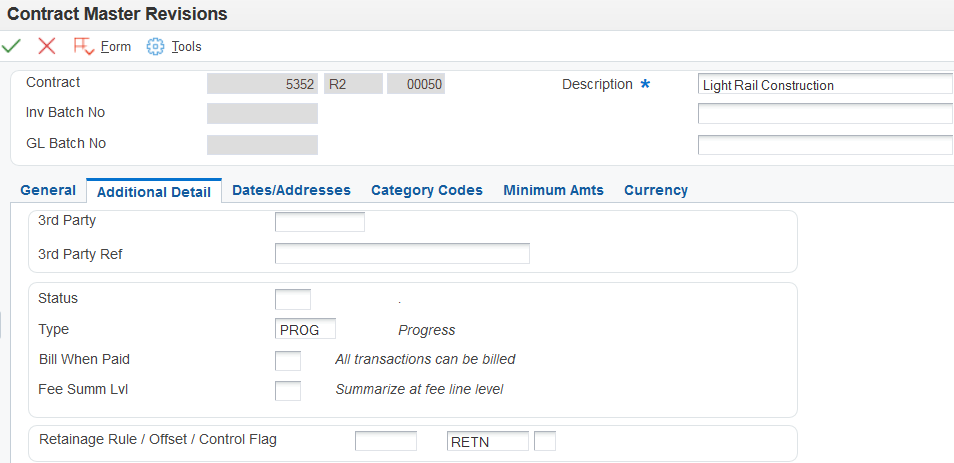
Task: Click the Tools gear icon
Action: pos(156,46)
